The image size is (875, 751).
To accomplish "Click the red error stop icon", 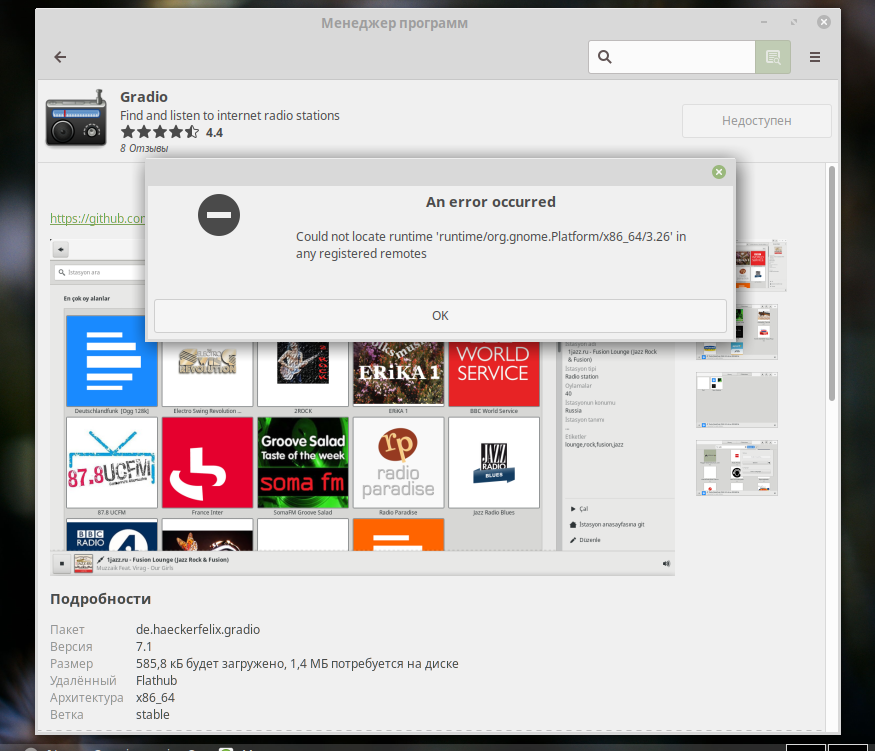I will (x=218, y=215).
